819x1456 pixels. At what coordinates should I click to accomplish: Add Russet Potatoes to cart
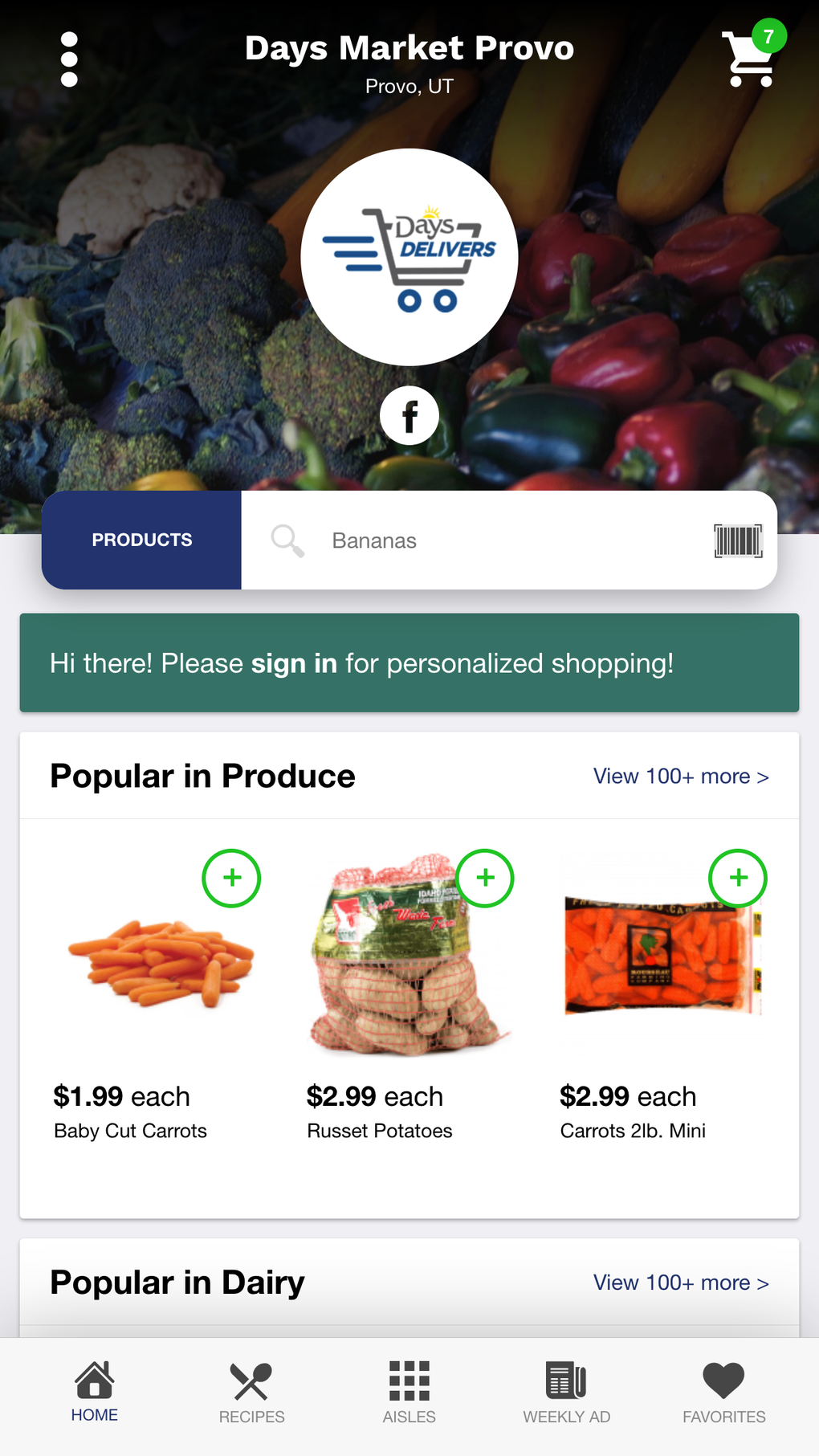[485, 878]
